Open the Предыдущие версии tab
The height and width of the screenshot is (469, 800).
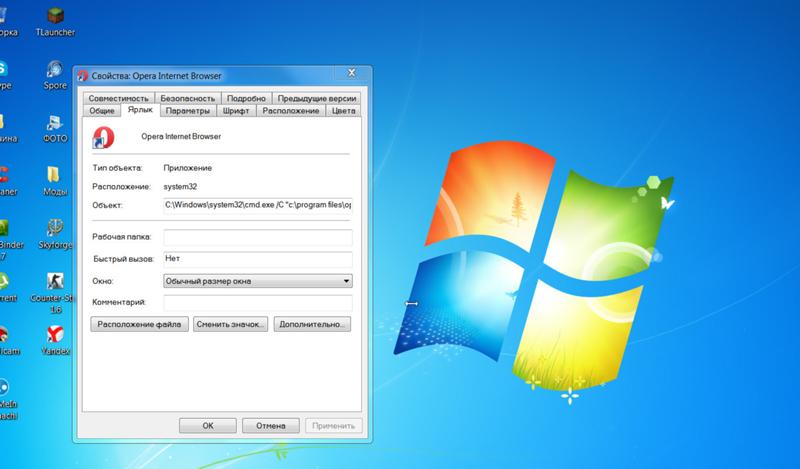316,98
